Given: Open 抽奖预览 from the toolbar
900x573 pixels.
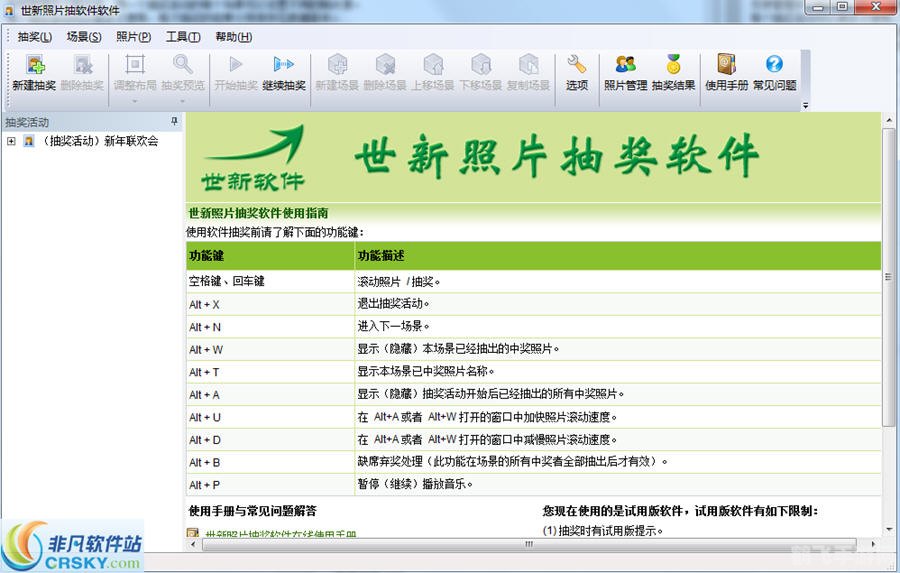Looking at the screenshot, I should tap(183, 64).
